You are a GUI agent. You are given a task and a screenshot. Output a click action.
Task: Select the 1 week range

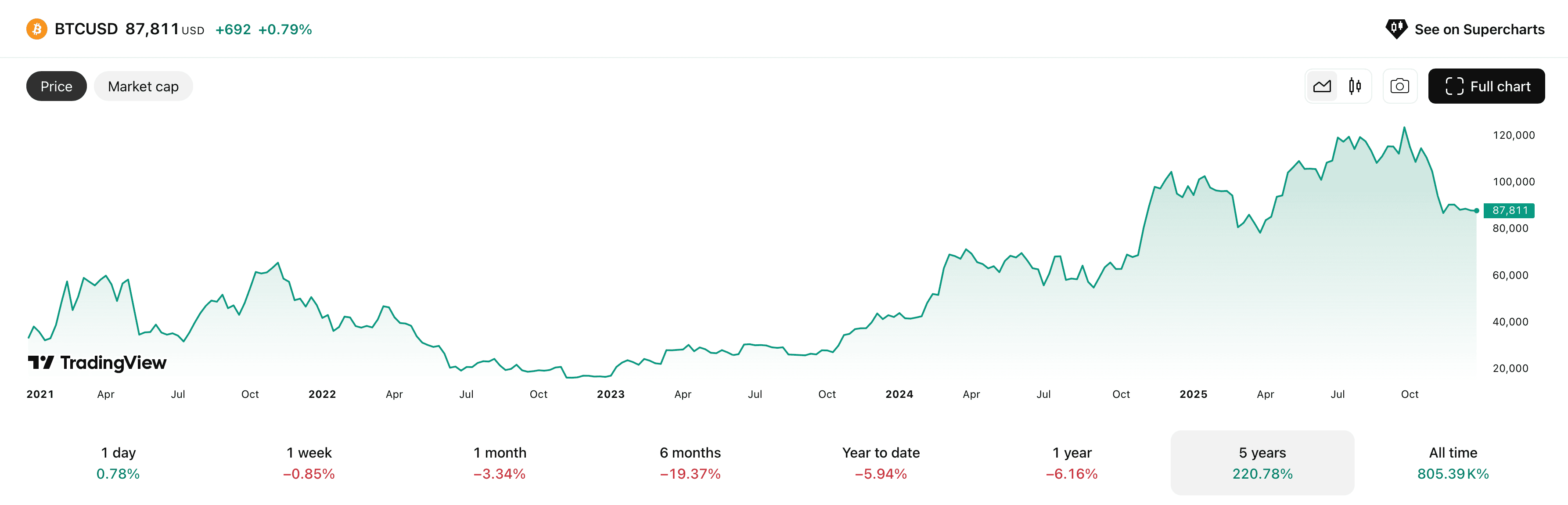tap(309, 462)
